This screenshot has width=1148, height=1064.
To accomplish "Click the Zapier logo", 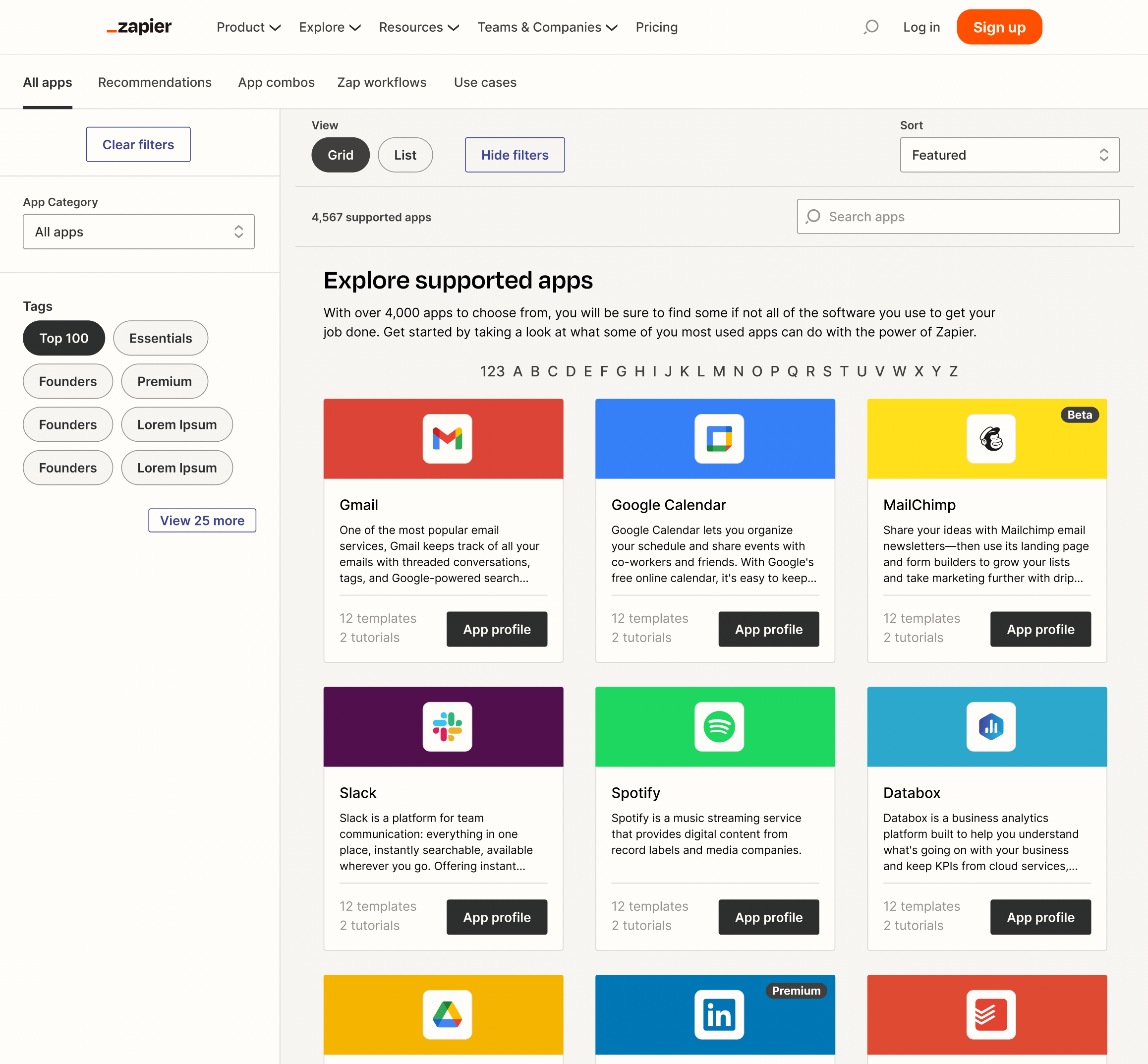I will (139, 26).
